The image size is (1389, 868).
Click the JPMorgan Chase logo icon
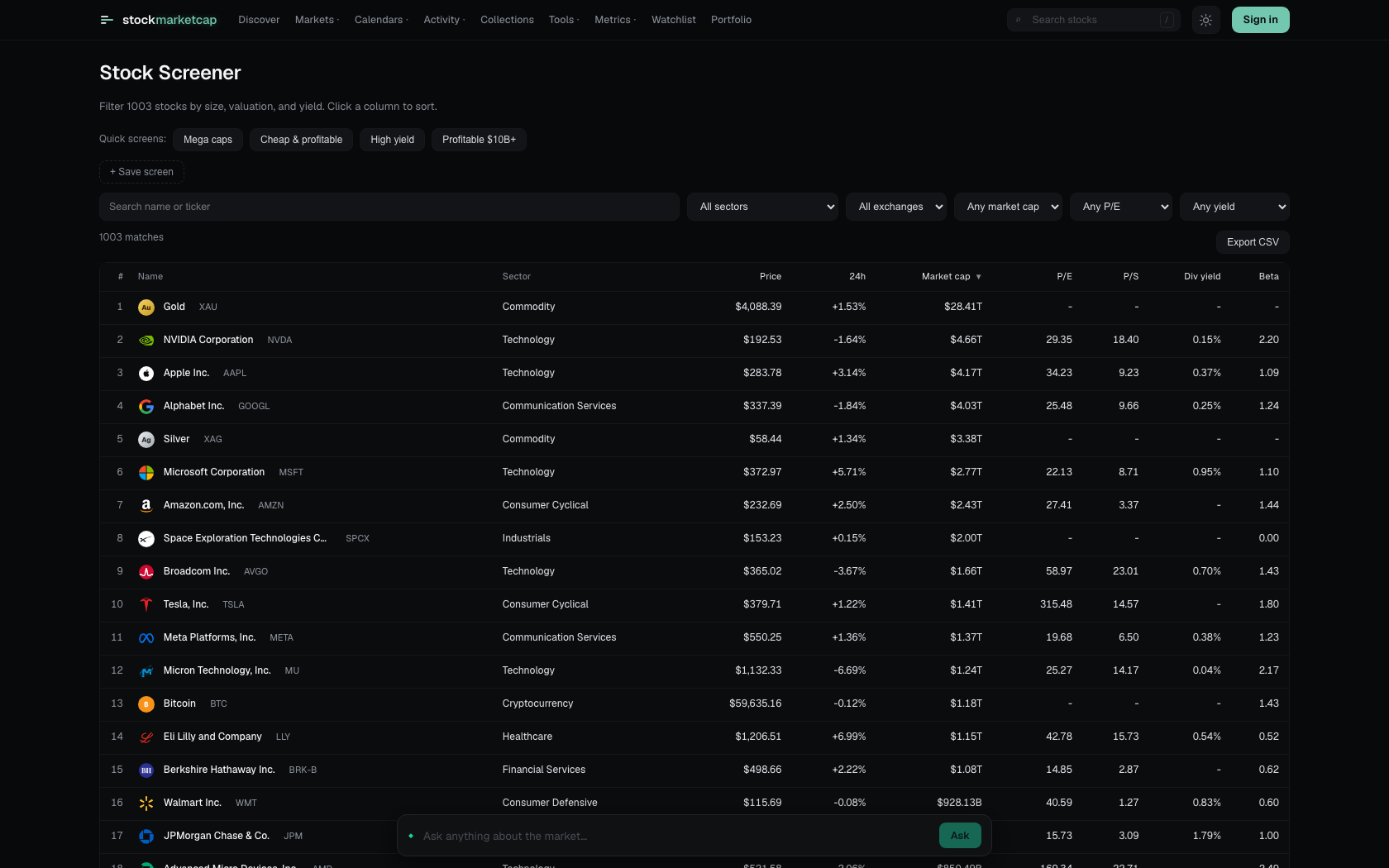point(146,837)
